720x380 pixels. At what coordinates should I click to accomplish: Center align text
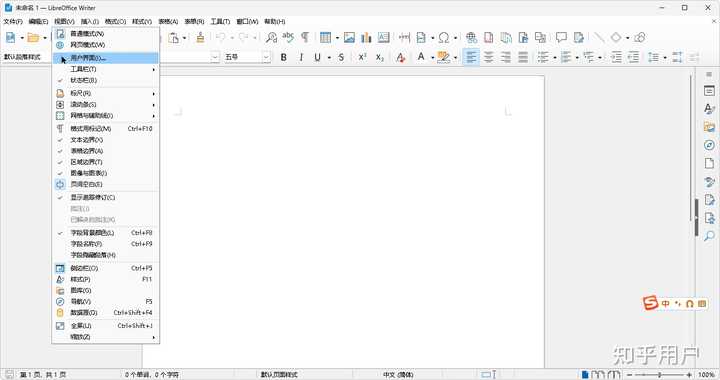[x=489, y=57]
